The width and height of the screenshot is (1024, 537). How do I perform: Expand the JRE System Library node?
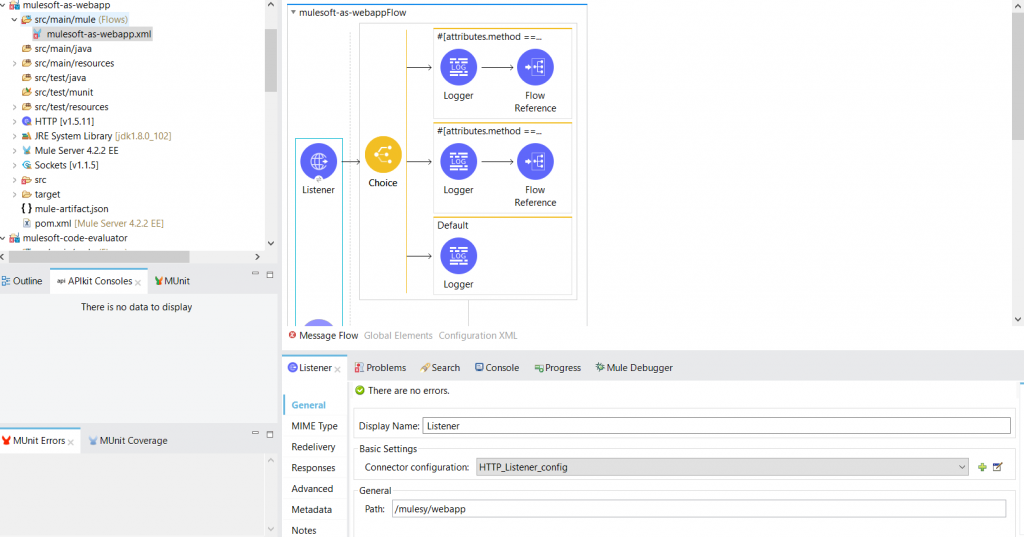point(14,136)
